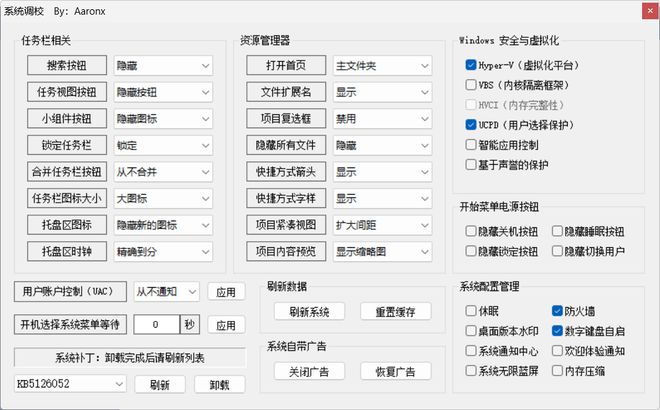Click 应用 next to the seconds field
The height and width of the screenshot is (410, 660).
226,325
